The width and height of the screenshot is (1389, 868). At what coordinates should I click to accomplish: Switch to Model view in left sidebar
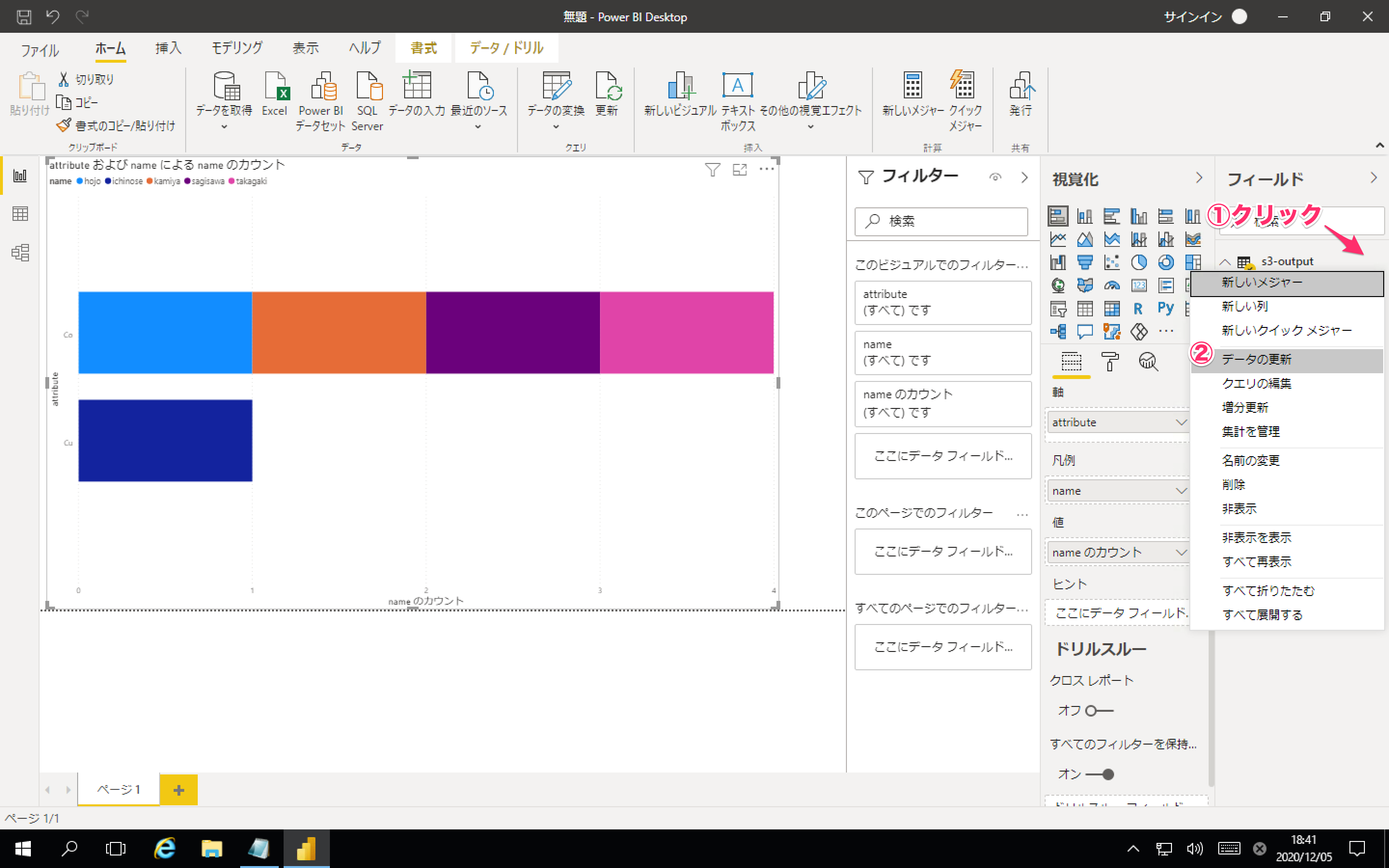tap(20, 253)
